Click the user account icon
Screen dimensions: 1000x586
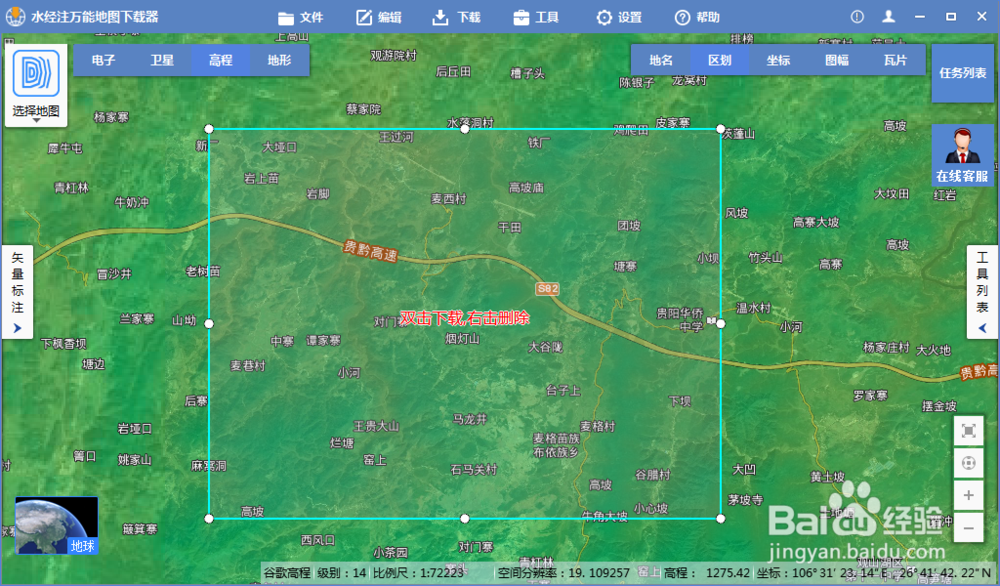pos(888,17)
